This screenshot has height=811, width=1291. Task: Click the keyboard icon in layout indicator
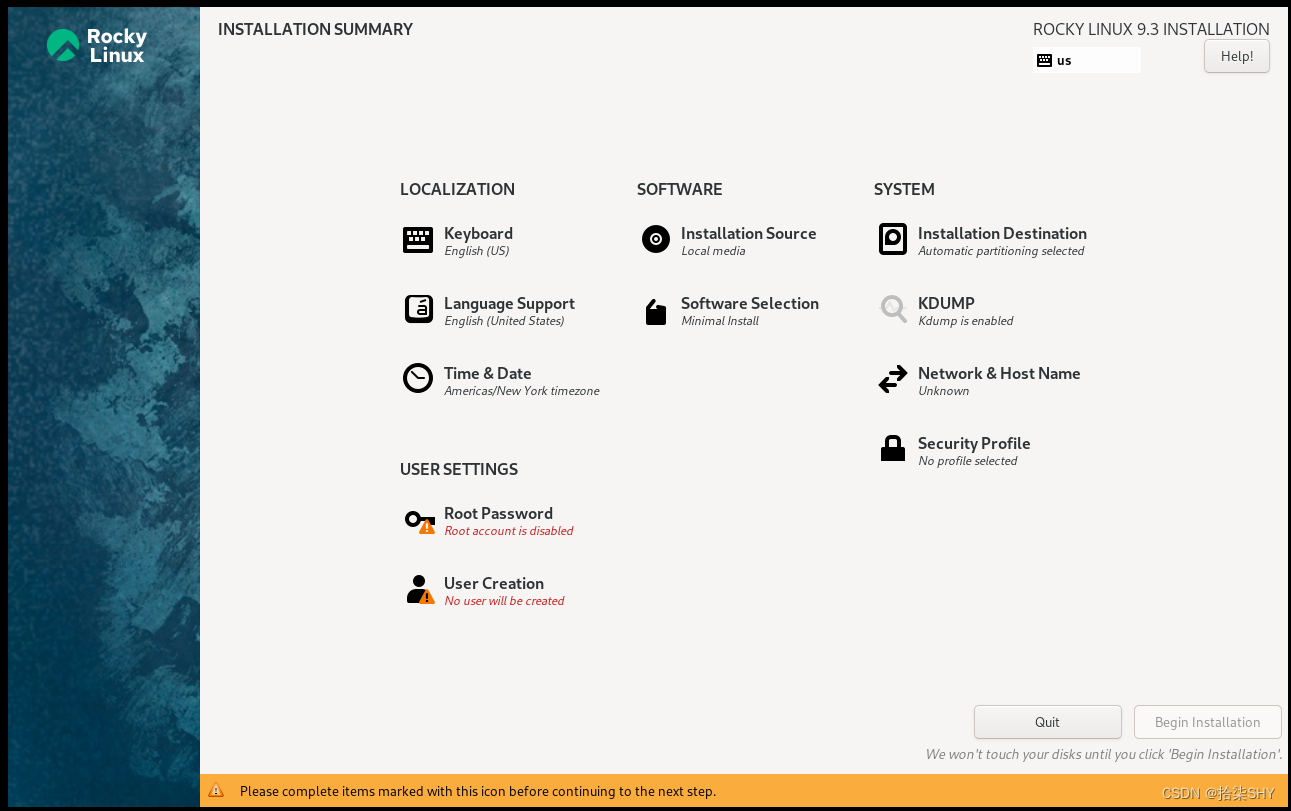(1045, 60)
